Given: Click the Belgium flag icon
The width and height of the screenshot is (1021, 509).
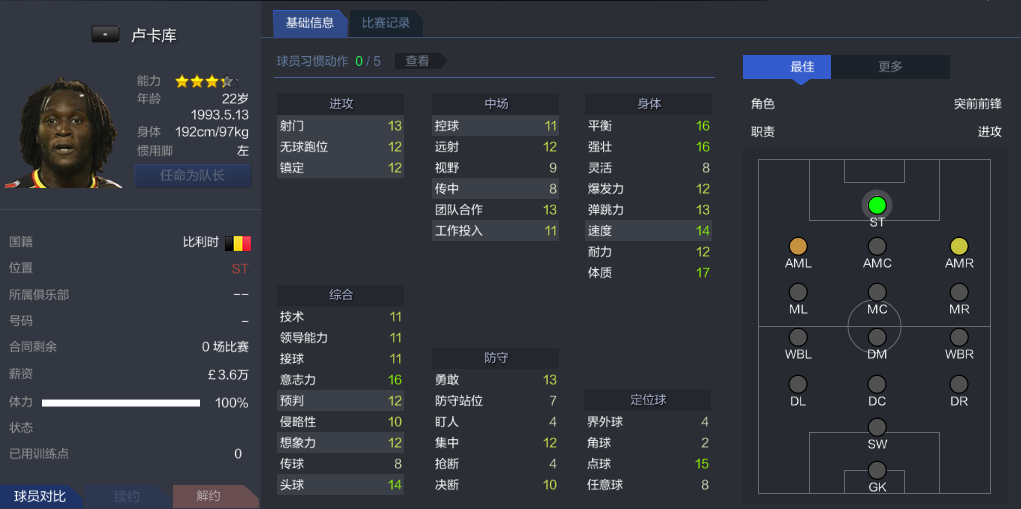Looking at the screenshot, I should pyautogui.click(x=238, y=242).
